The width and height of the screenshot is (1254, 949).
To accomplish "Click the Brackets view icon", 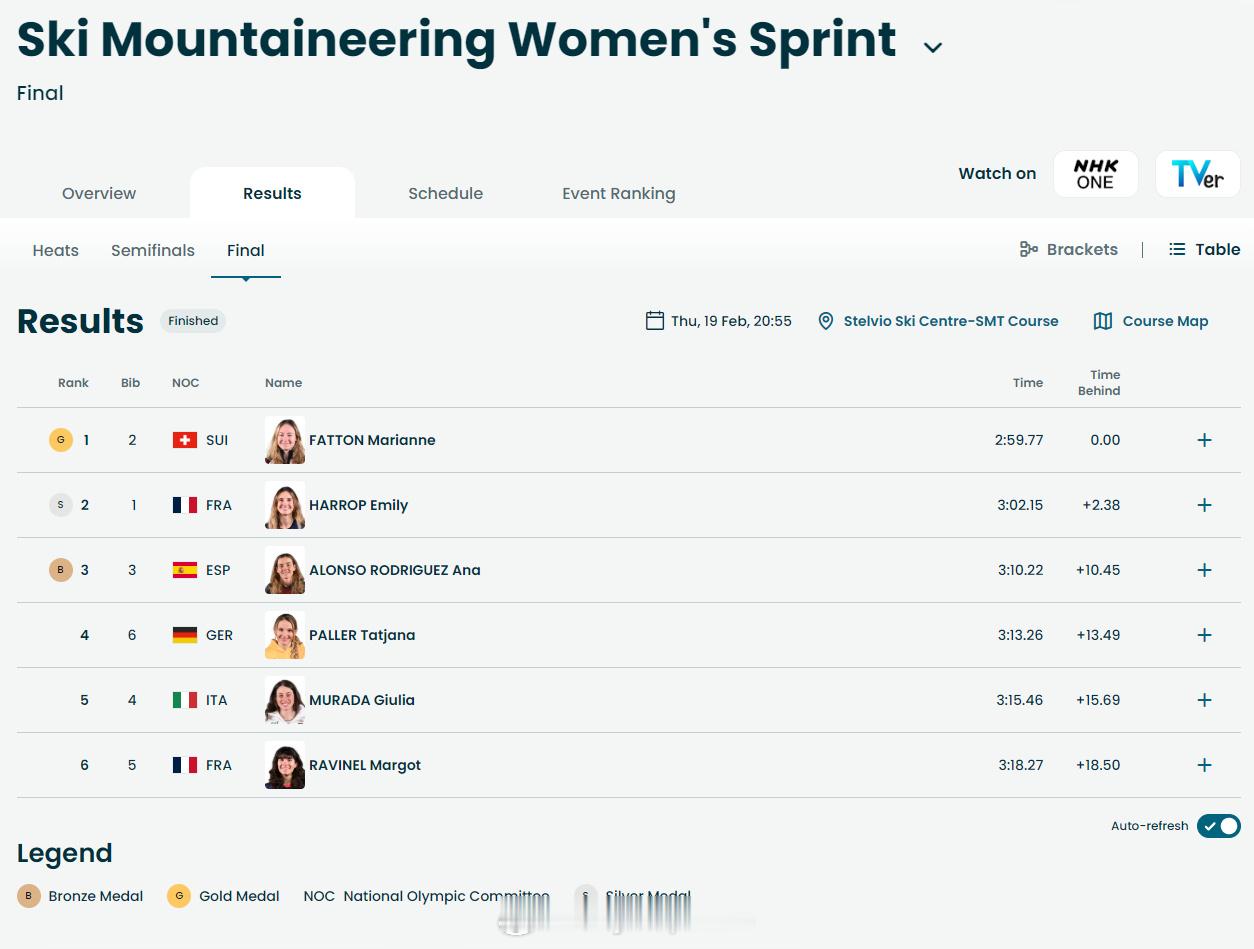I will (x=1028, y=249).
